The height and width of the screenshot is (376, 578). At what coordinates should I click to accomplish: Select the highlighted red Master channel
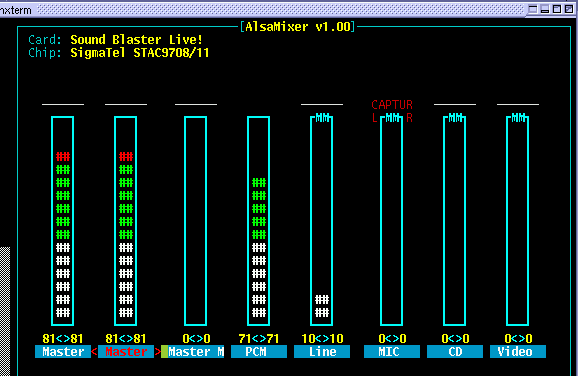coord(126,352)
